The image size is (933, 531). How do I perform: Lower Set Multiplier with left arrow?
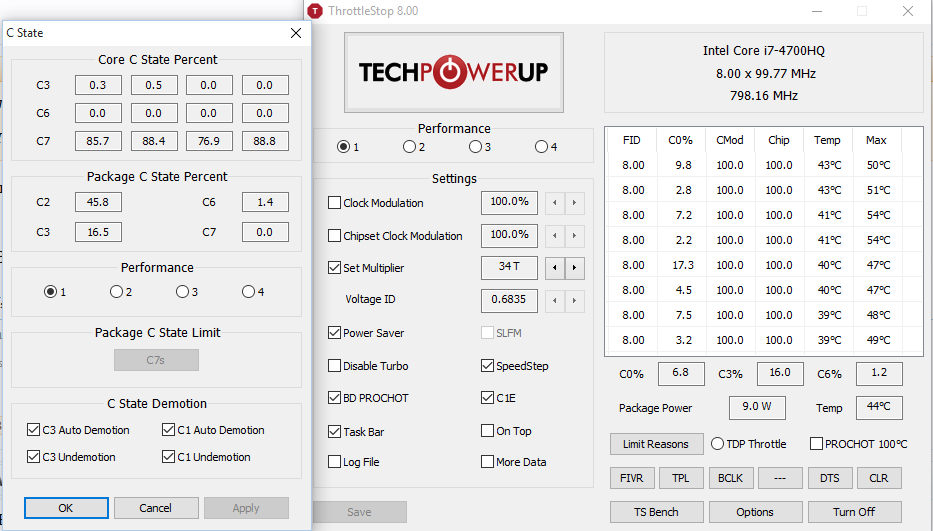555,268
